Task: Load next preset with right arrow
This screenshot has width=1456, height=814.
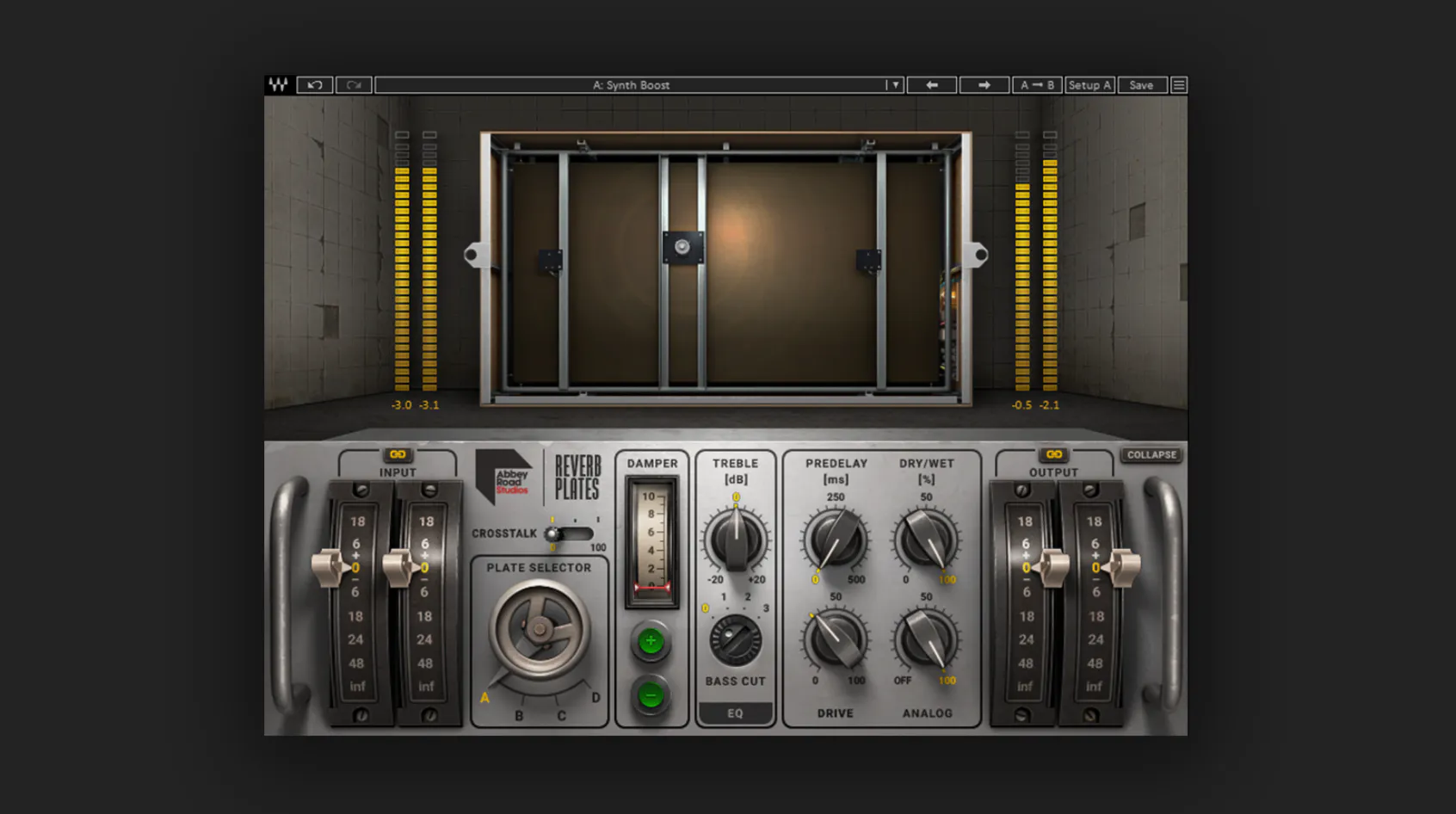Action: [x=984, y=84]
